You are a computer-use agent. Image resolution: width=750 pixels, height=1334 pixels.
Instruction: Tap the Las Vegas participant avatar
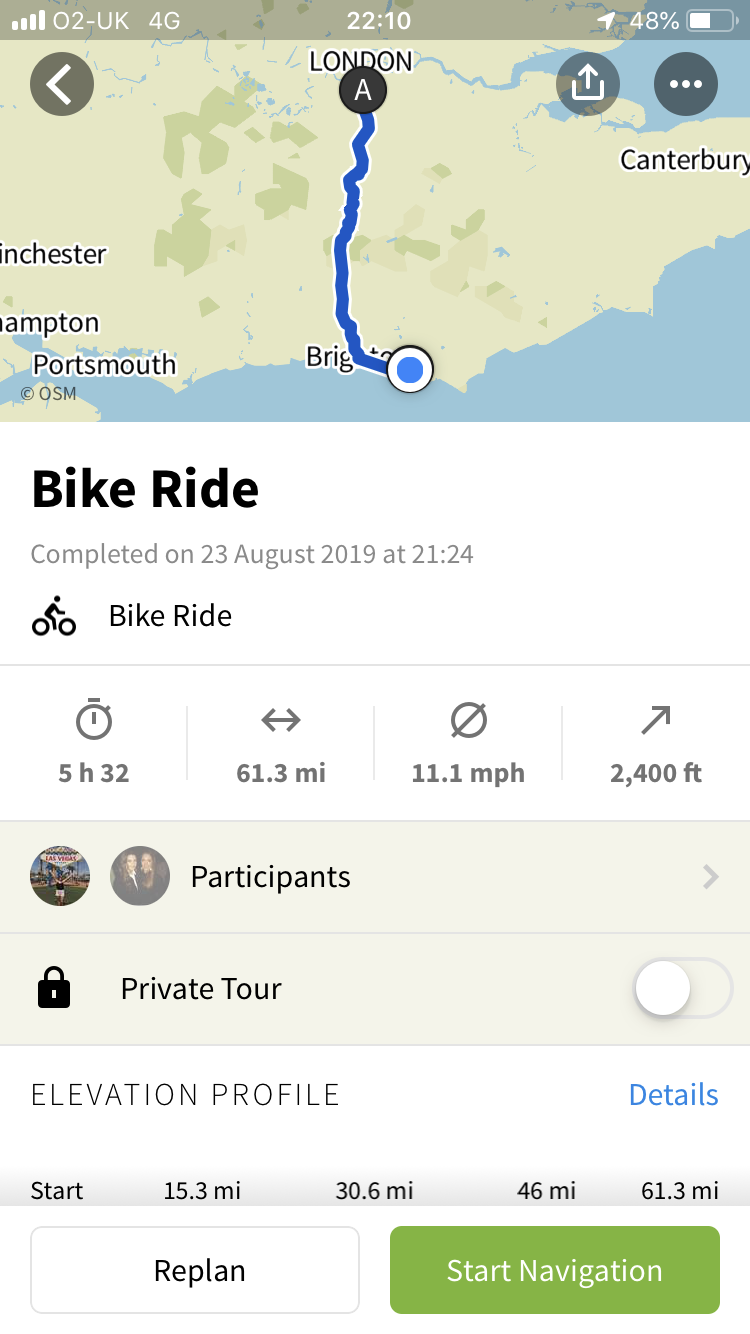coord(60,877)
